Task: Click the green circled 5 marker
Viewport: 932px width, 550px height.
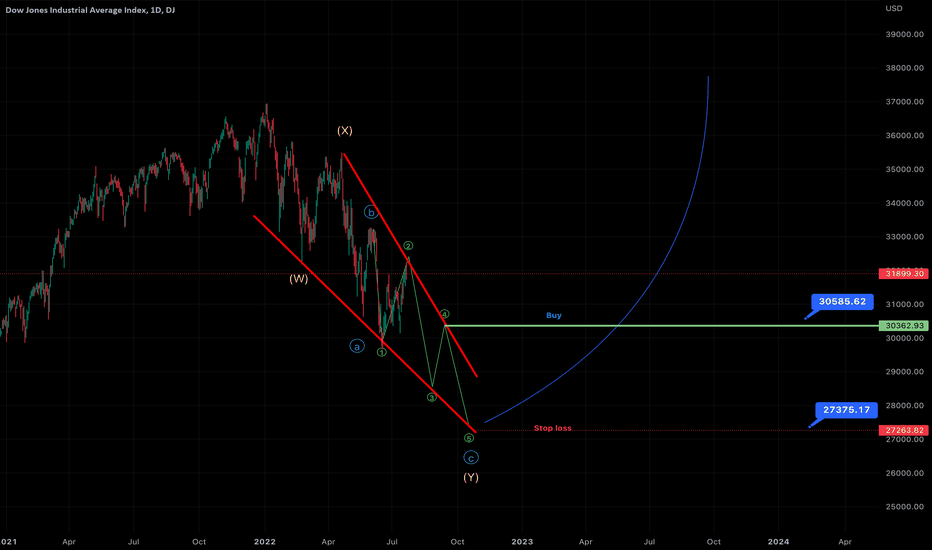Action: coord(469,438)
